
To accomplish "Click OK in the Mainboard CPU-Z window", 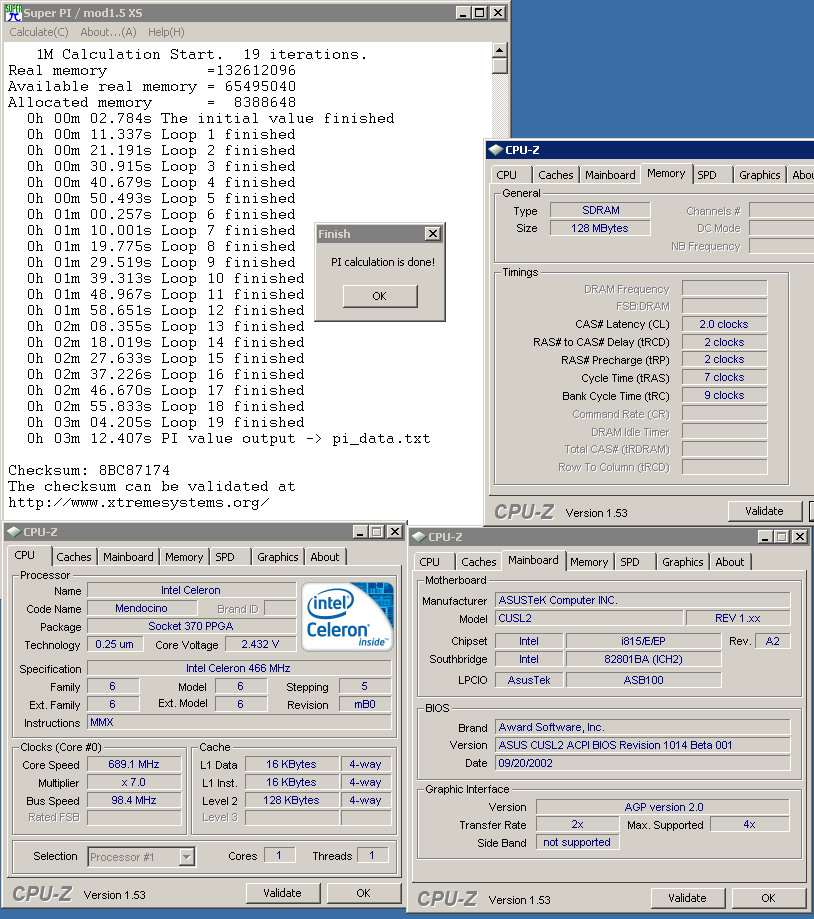I will pos(768,898).
